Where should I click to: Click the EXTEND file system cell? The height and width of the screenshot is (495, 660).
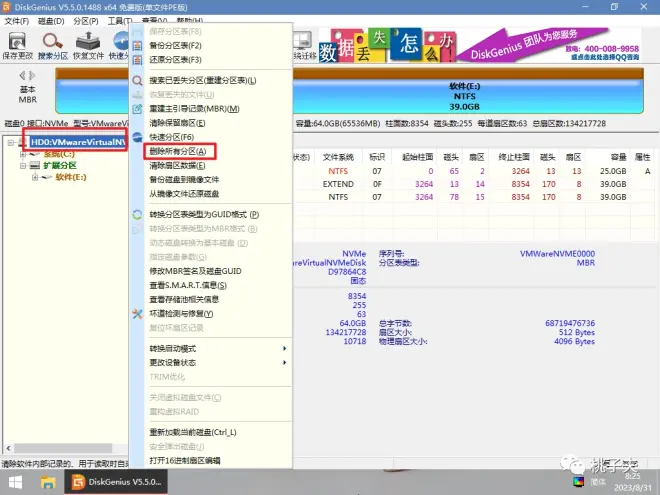(338, 184)
